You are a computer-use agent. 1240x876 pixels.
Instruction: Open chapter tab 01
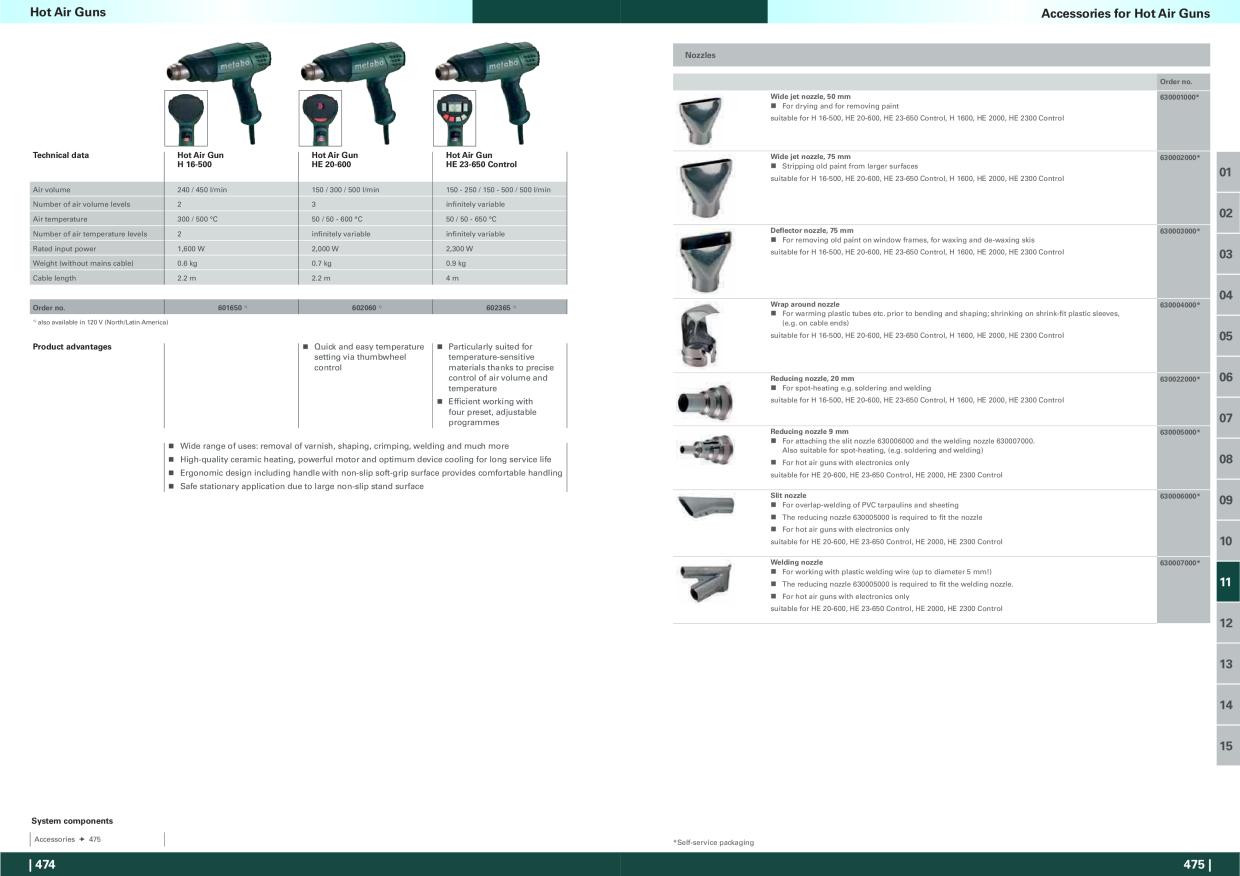[x=1228, y=172]
